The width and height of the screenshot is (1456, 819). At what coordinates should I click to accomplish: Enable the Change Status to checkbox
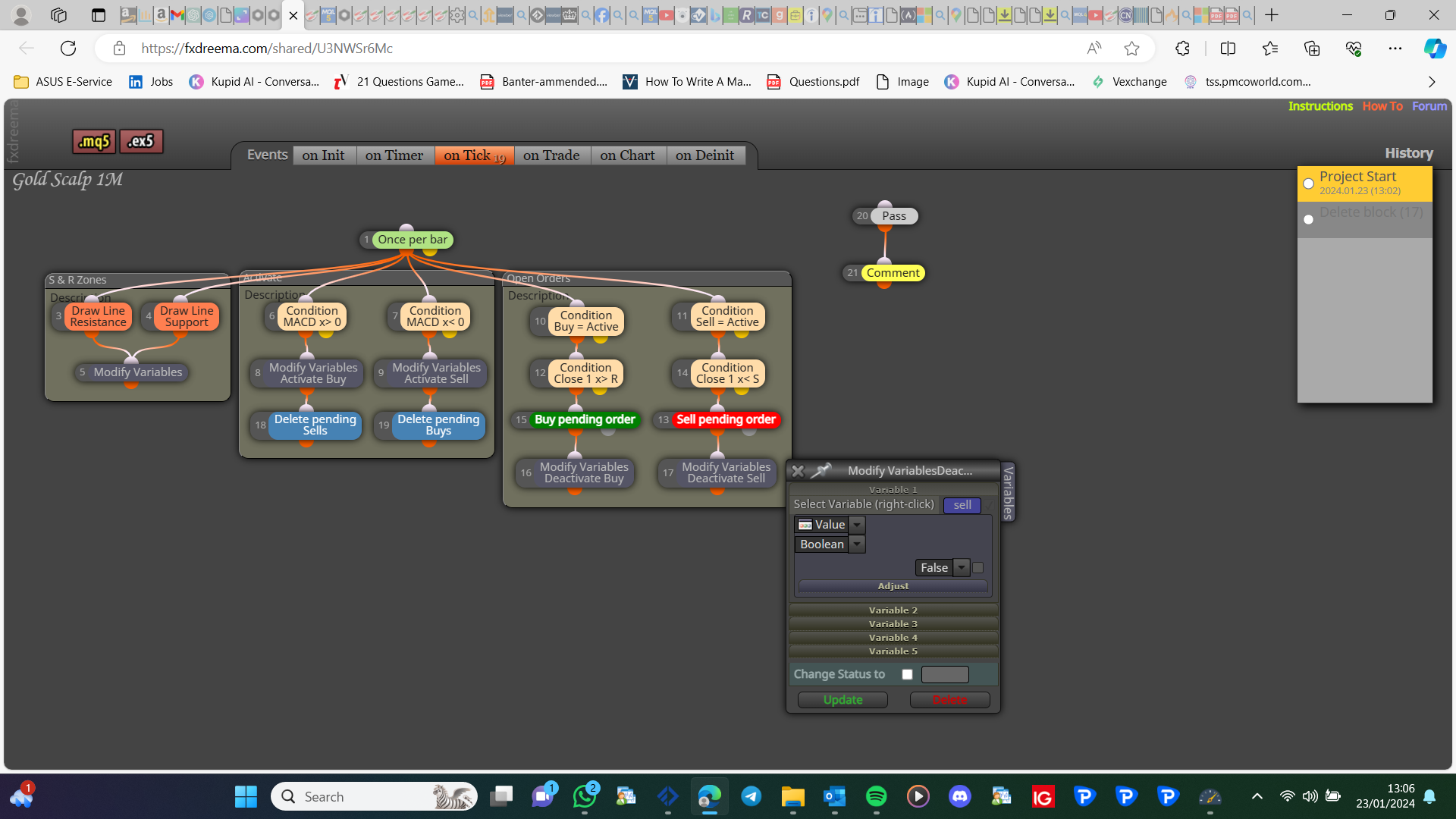[x=907, y=674]
